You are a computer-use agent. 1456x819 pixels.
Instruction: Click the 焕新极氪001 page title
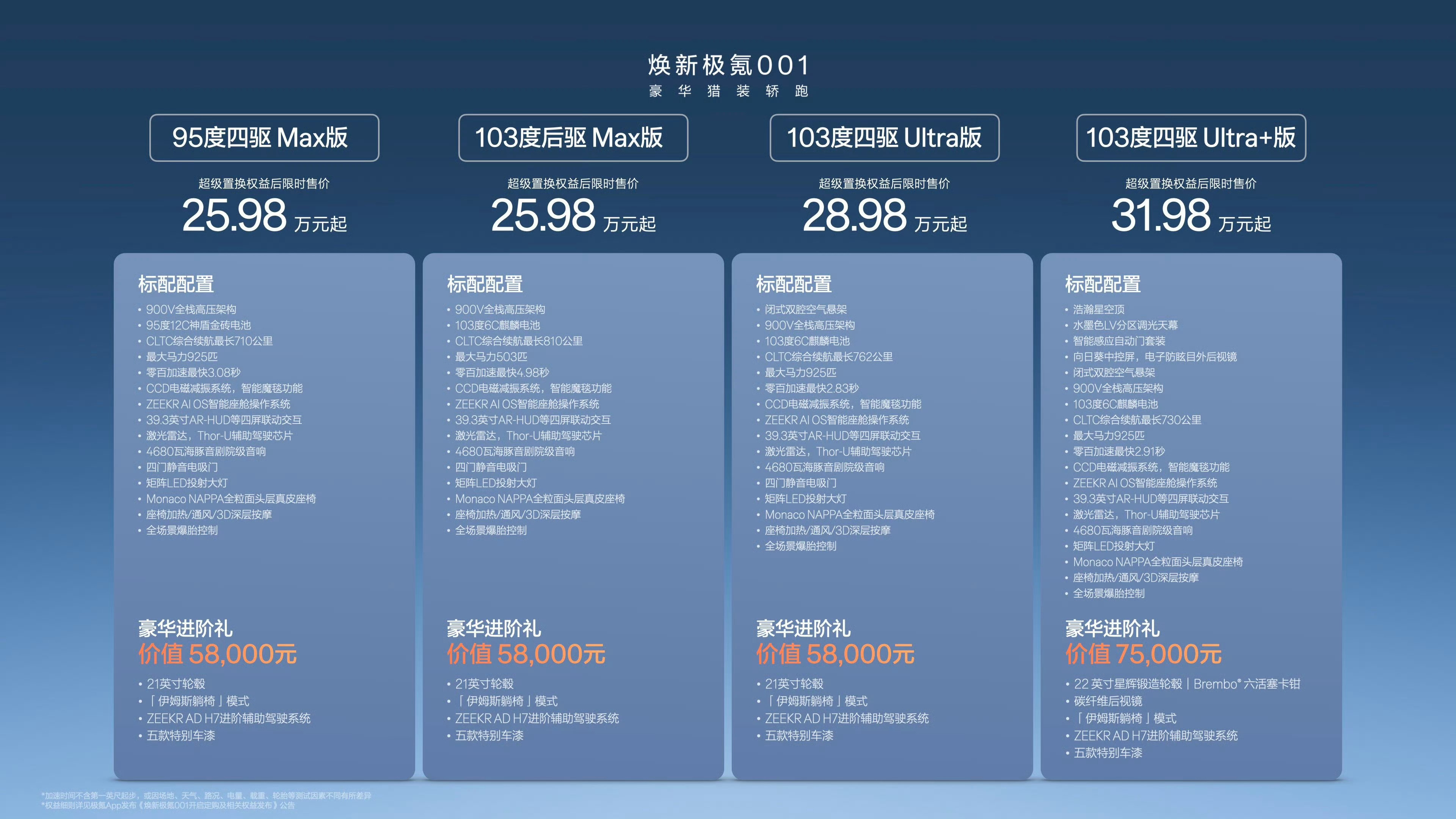coord(728,66)
